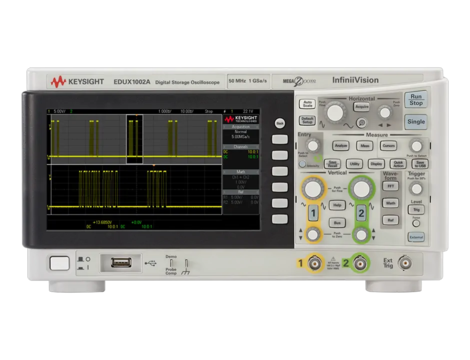Toggle the Math waveform key
Image resolution: width=470 pixels, height=360 pixels.
(x=390, y=203)
